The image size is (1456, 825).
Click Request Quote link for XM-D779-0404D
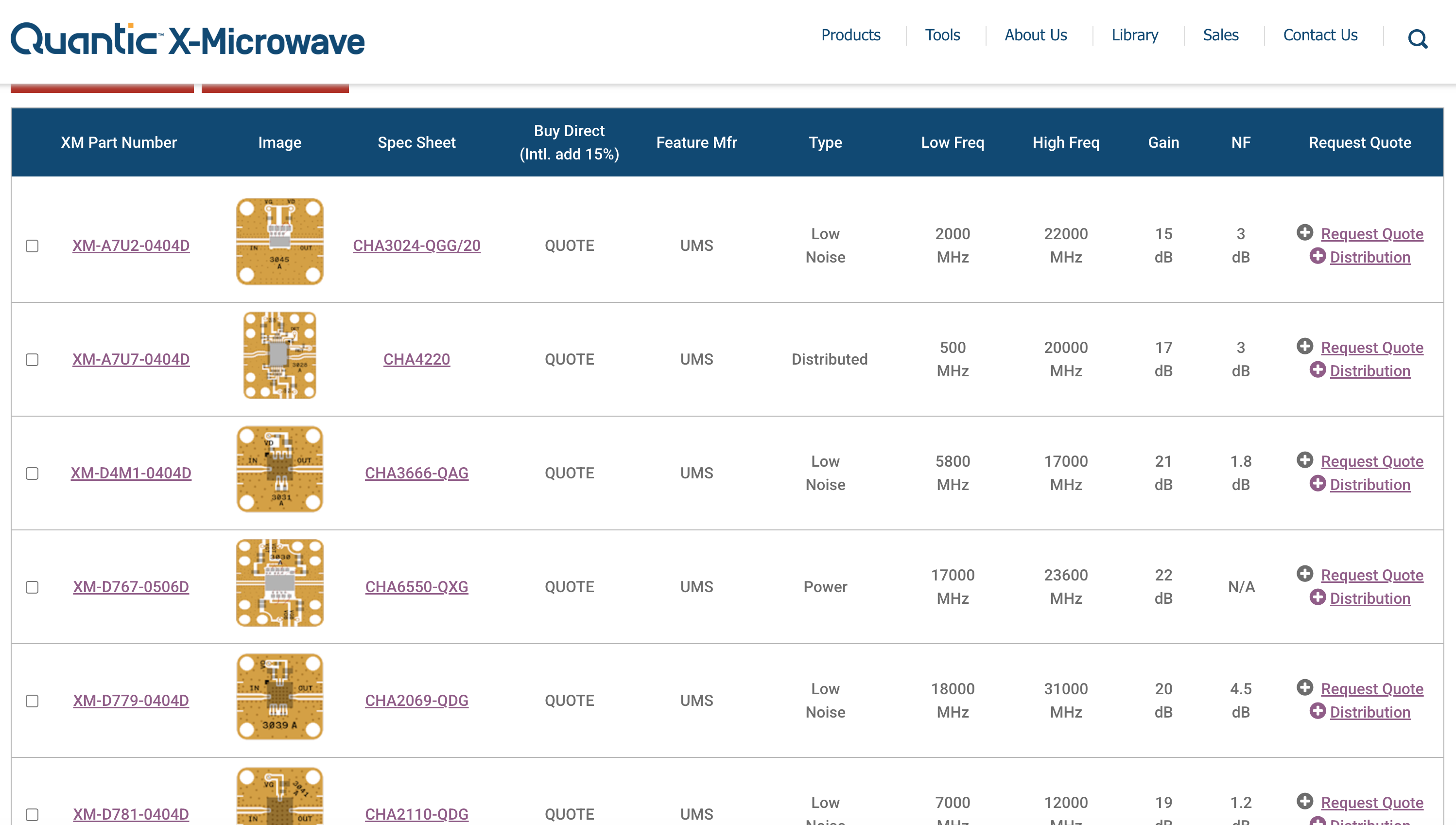(1371, 689)
